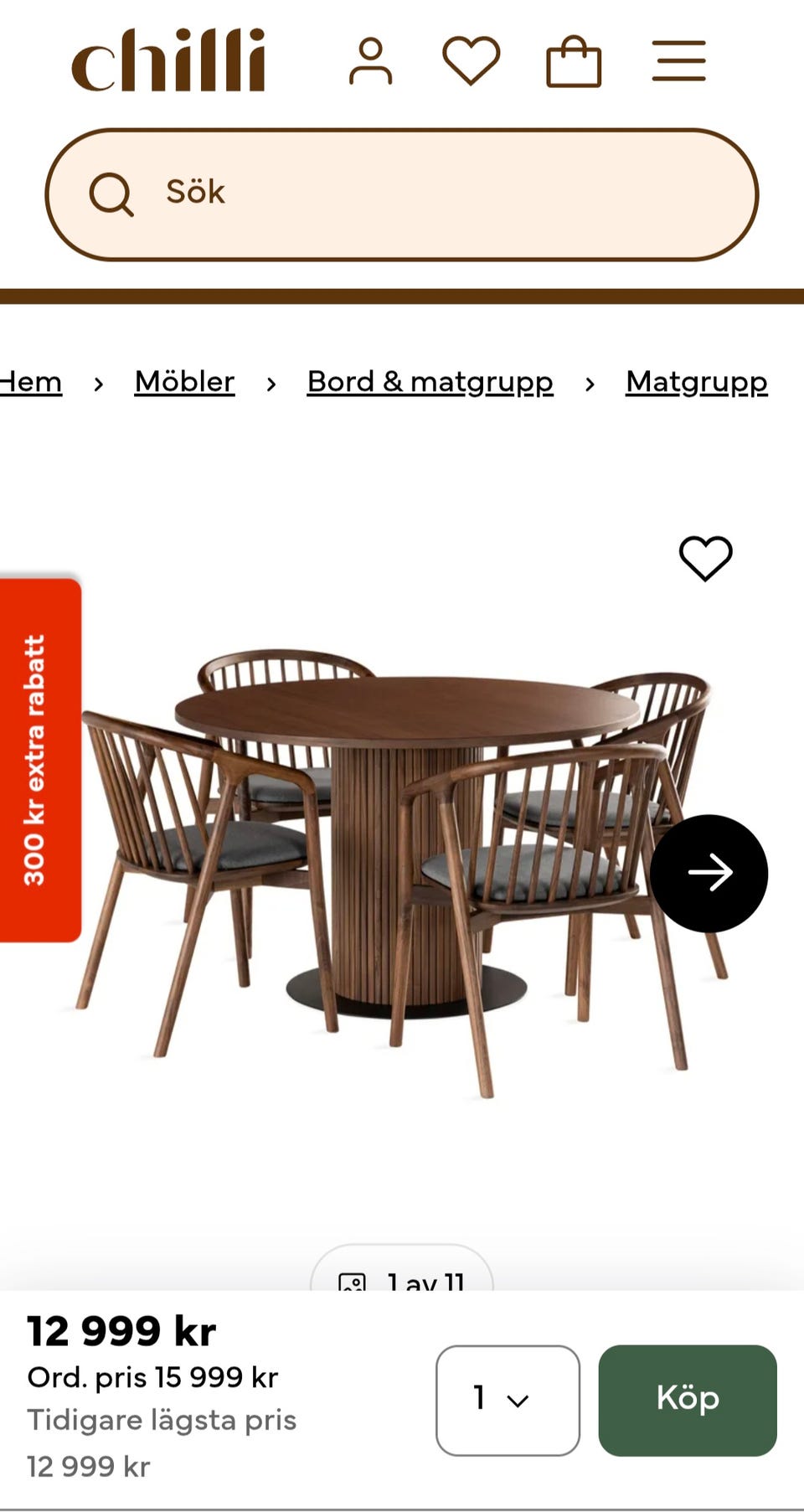Open the hamburger menu
Screen dimensions: 804x1512
click(x=679, y=61)
